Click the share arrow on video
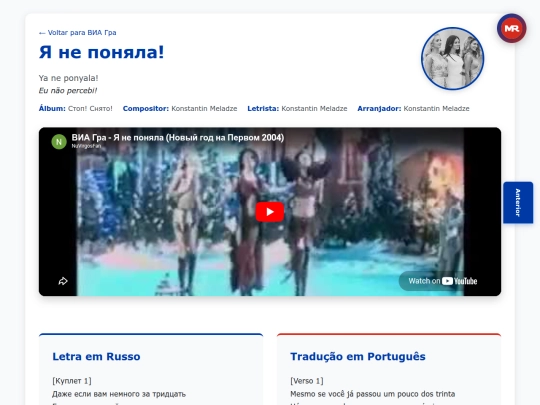 (63, 281)
